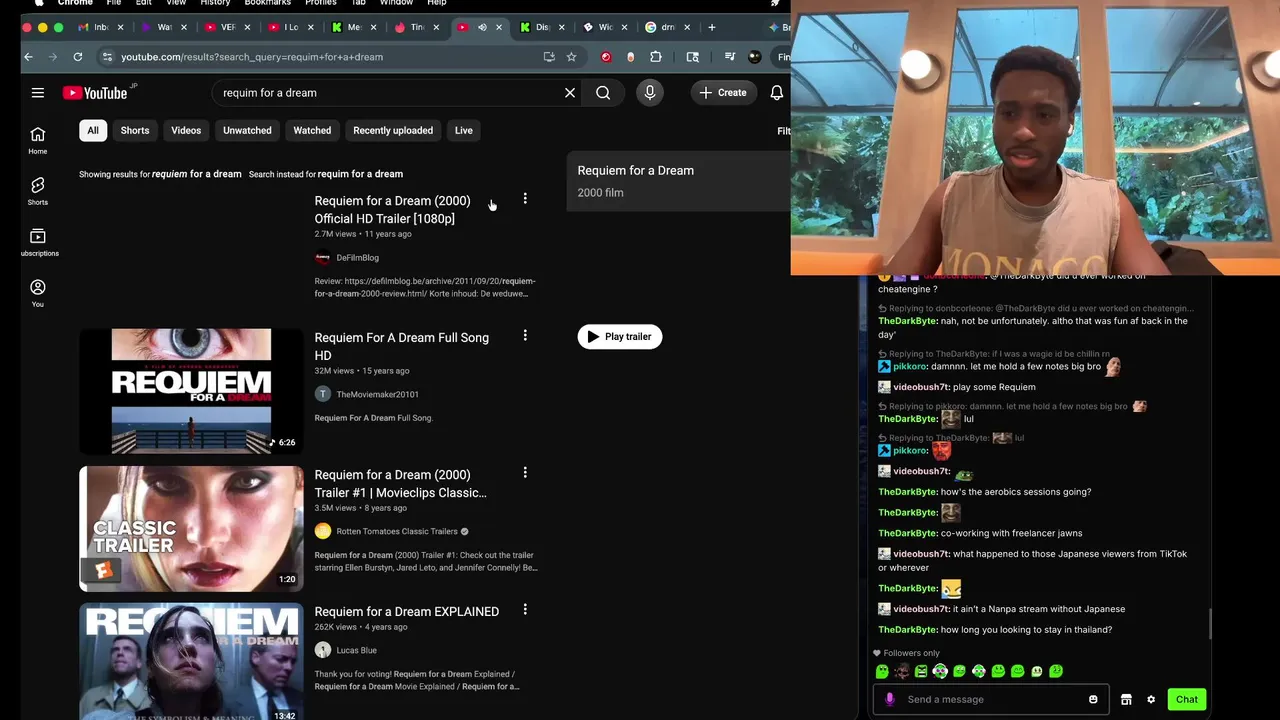Open TheMoviemaker20101 channel link
Viewport: 1280px width, 720px height.
coord(377,395)
